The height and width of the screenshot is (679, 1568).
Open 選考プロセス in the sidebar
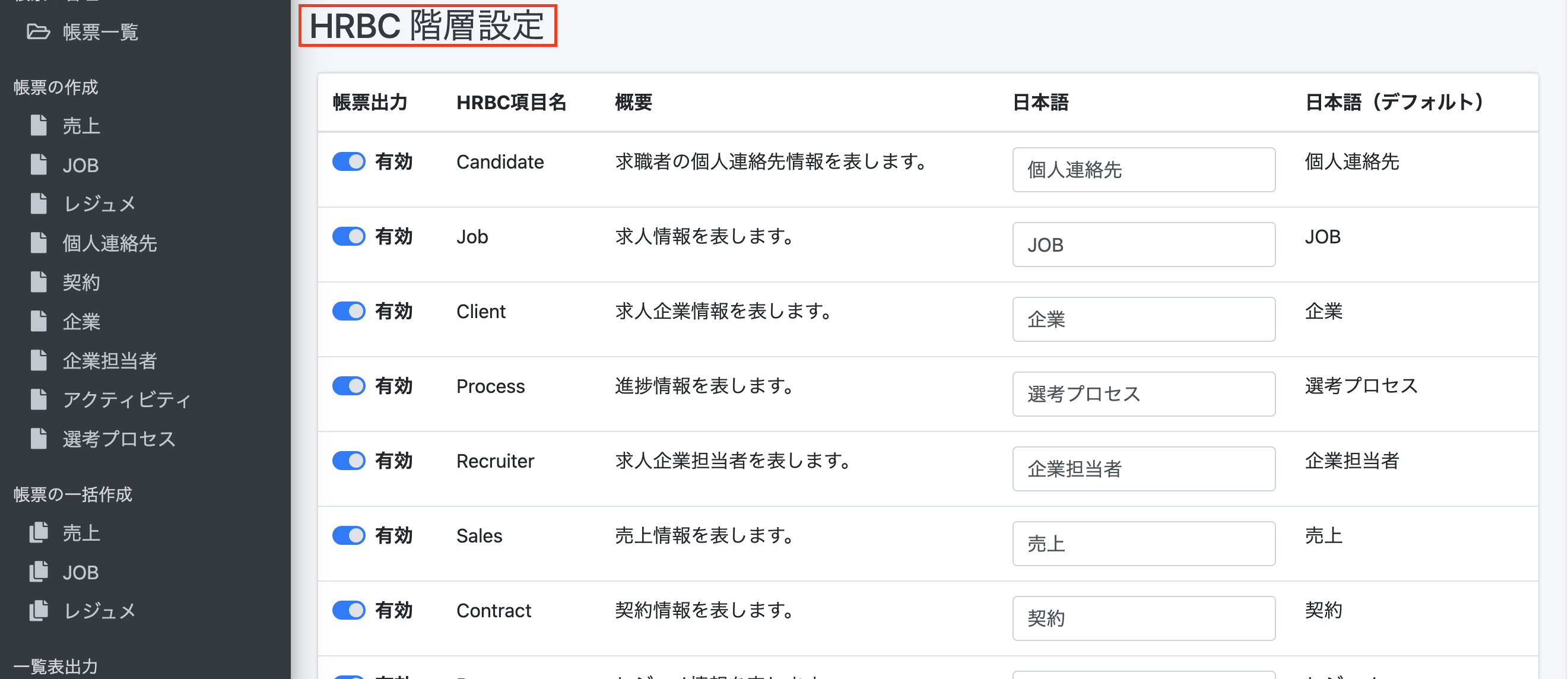119,439
